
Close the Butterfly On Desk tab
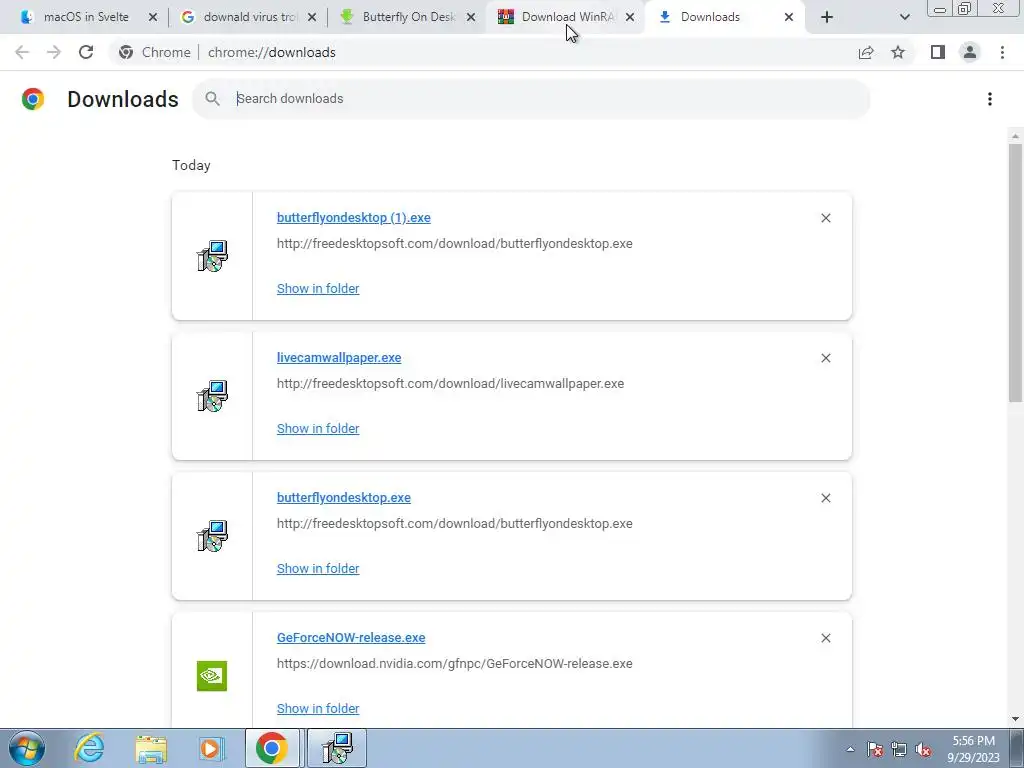[471, 17]
